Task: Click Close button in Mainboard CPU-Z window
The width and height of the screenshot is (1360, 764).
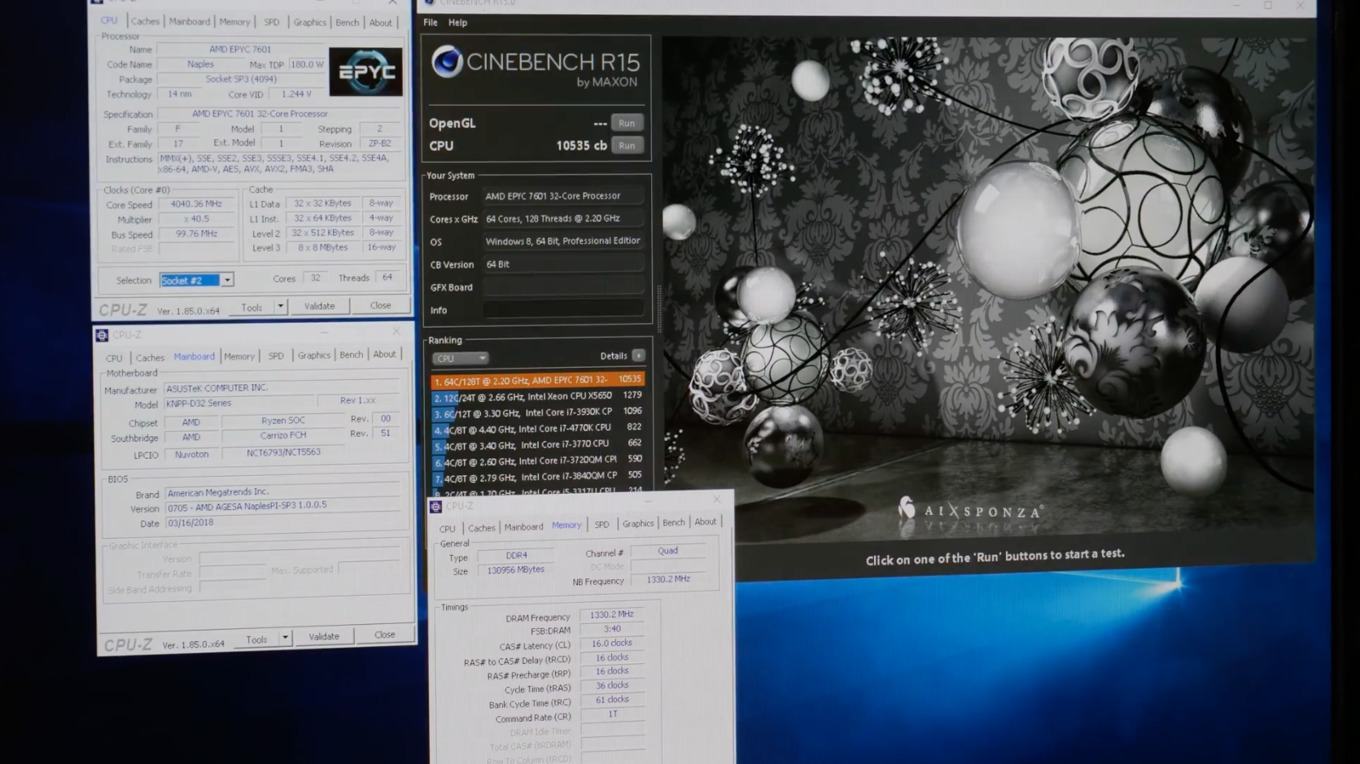Action: tap(385, 634)
